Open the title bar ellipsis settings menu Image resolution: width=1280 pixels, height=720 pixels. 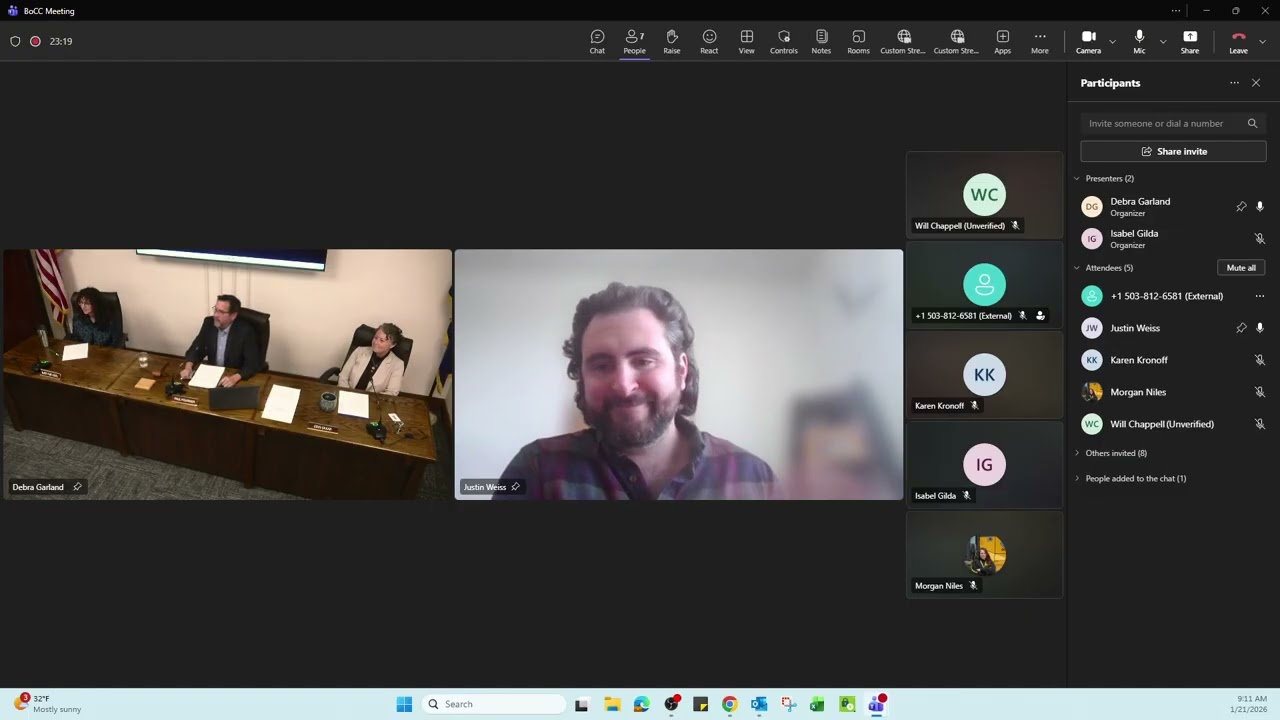click(1176, 11)
